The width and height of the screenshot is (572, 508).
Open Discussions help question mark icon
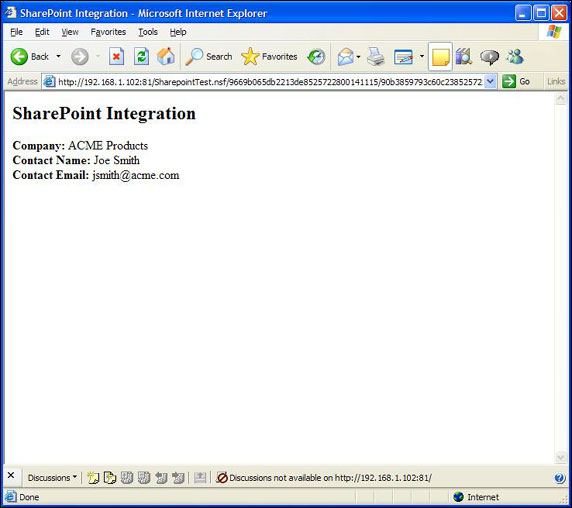[560, 478]
